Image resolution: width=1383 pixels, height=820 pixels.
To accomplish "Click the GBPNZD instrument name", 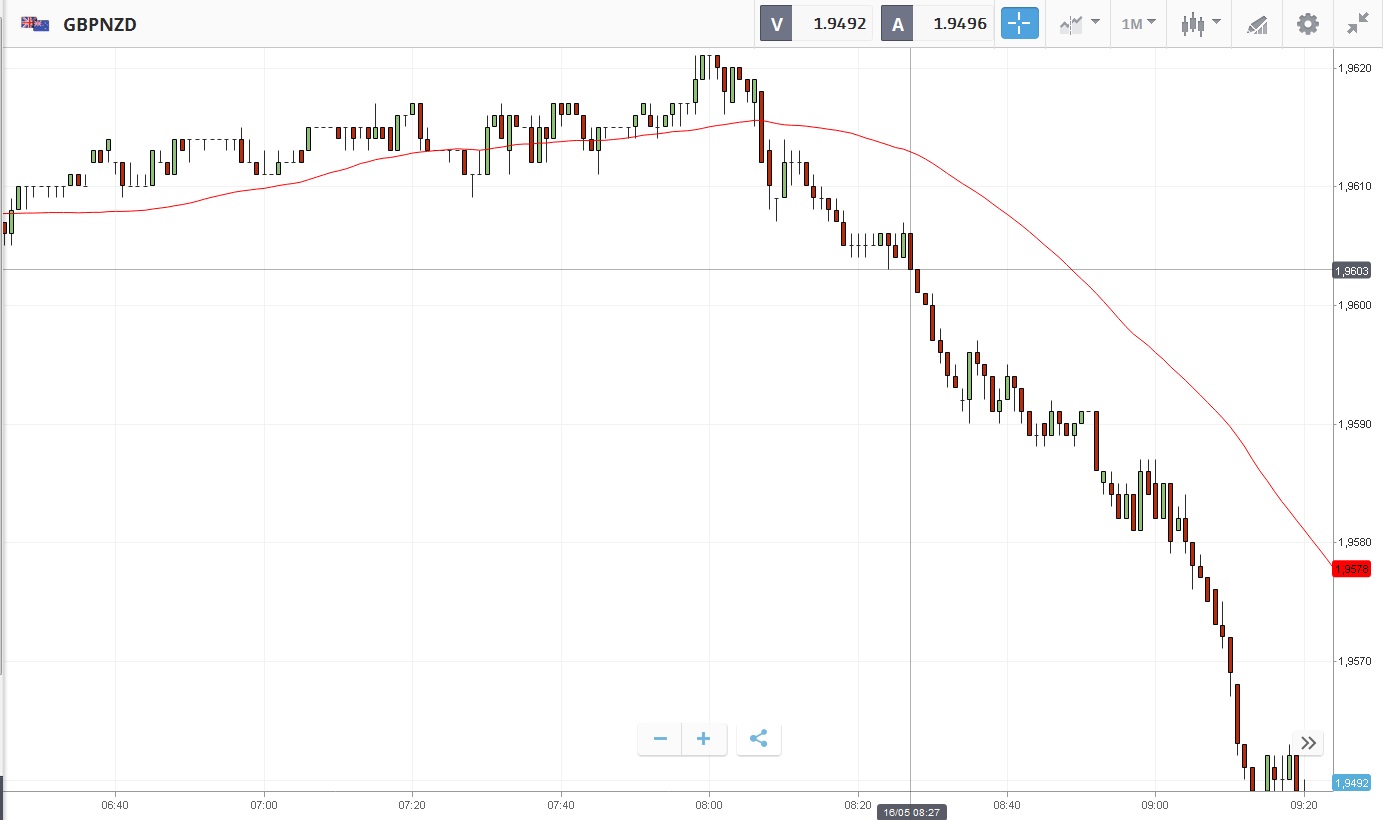I will point(100,24).
